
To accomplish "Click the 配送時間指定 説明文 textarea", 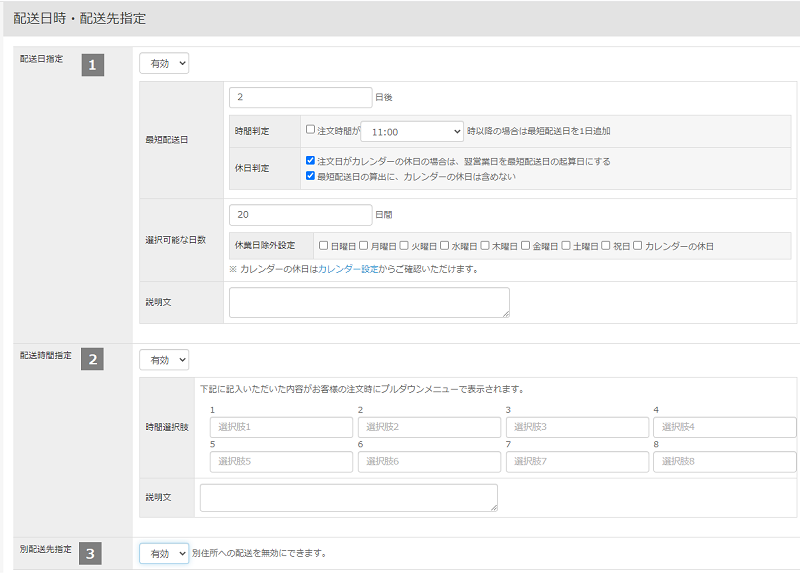I will tap(349, 498).
